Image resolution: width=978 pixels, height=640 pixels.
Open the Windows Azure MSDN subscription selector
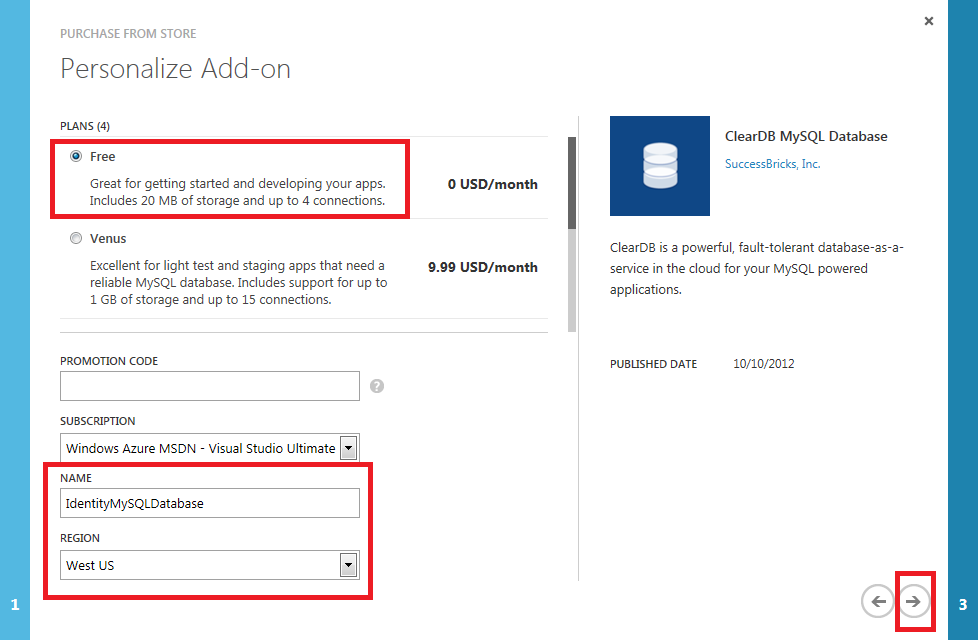[200, 447]
